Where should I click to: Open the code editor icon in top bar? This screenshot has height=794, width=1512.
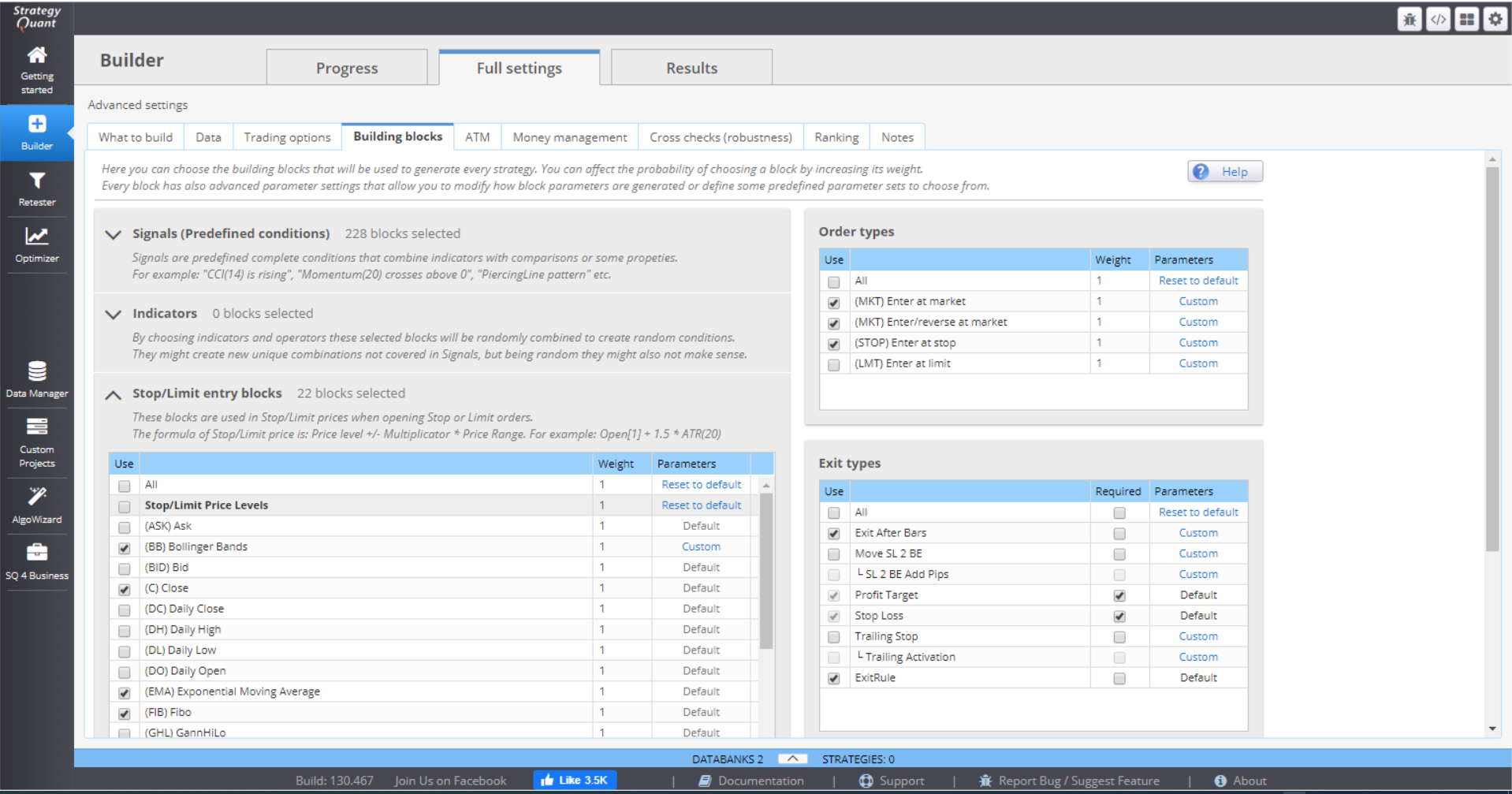[x=1438, y=19]
